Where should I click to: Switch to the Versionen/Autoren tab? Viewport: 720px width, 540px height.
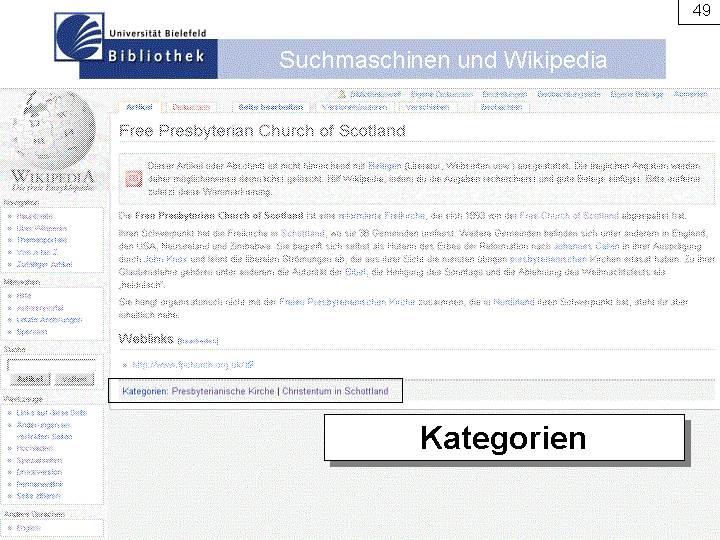(x=354, y=107)
